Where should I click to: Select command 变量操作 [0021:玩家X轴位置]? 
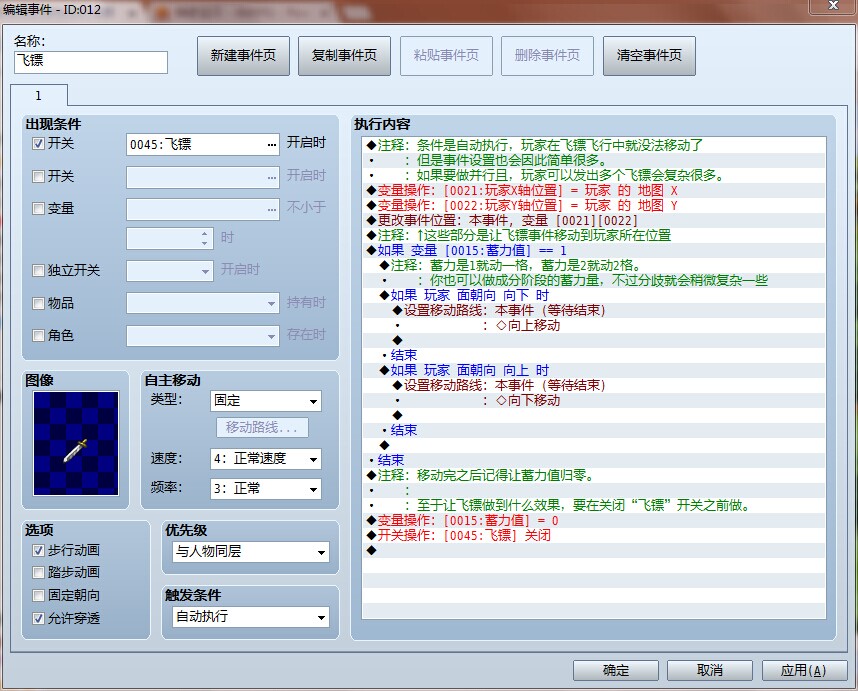594,190
